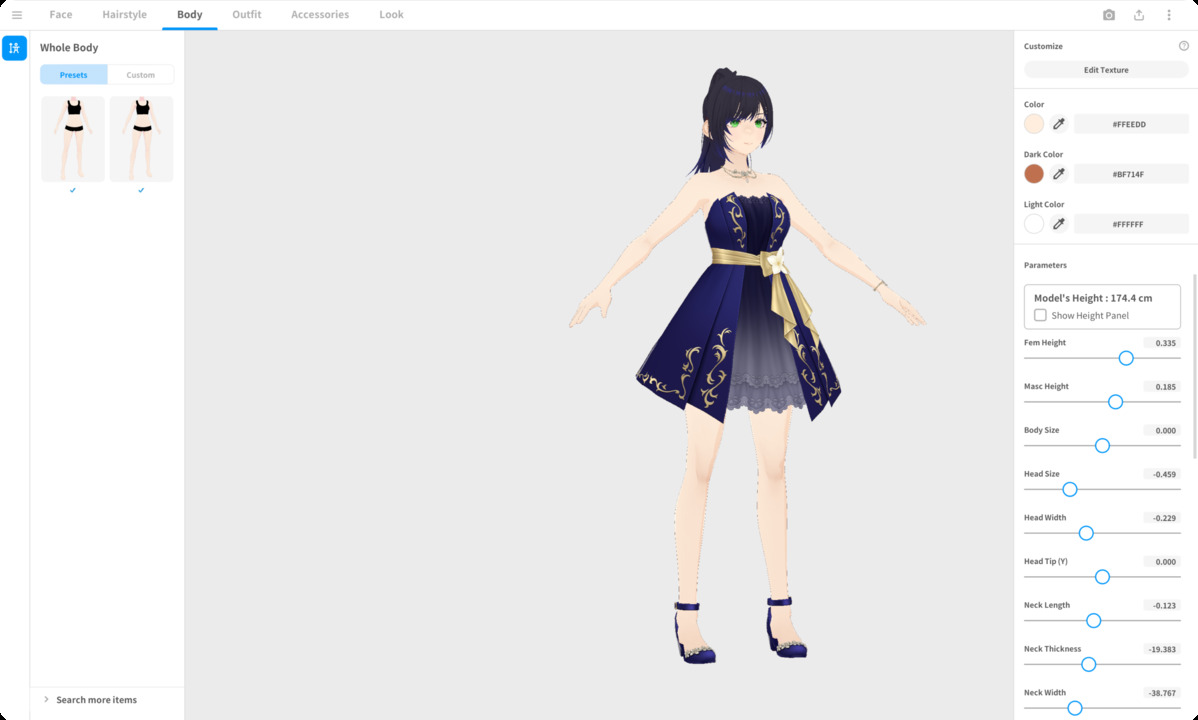Click the export/upload icon
Viewport: 1198px width, 720px height.
[1139, 15]
